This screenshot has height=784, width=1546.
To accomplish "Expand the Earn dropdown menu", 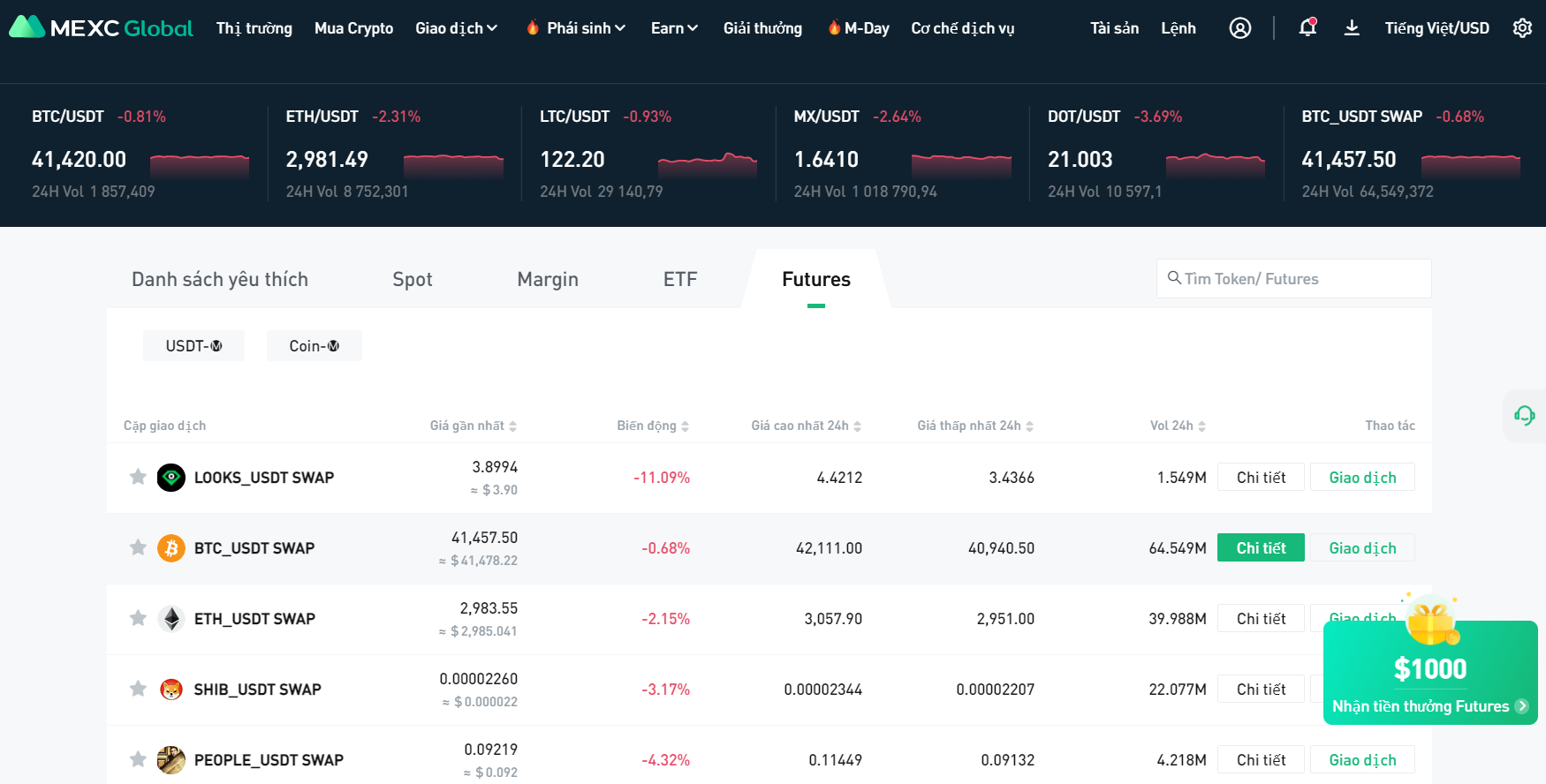I will click(x=674, y=28).
